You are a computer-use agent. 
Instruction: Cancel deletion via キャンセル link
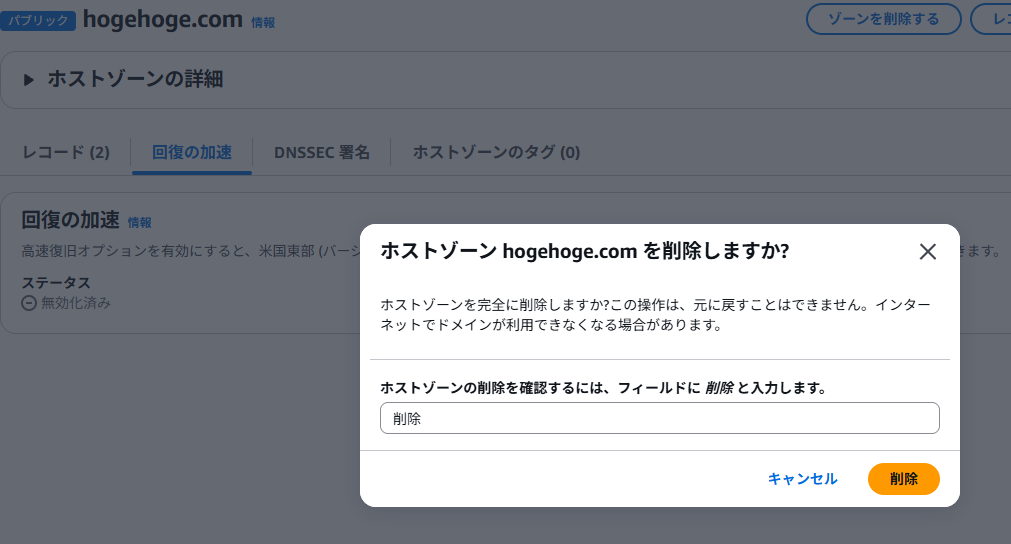click(x=802, y=479)
